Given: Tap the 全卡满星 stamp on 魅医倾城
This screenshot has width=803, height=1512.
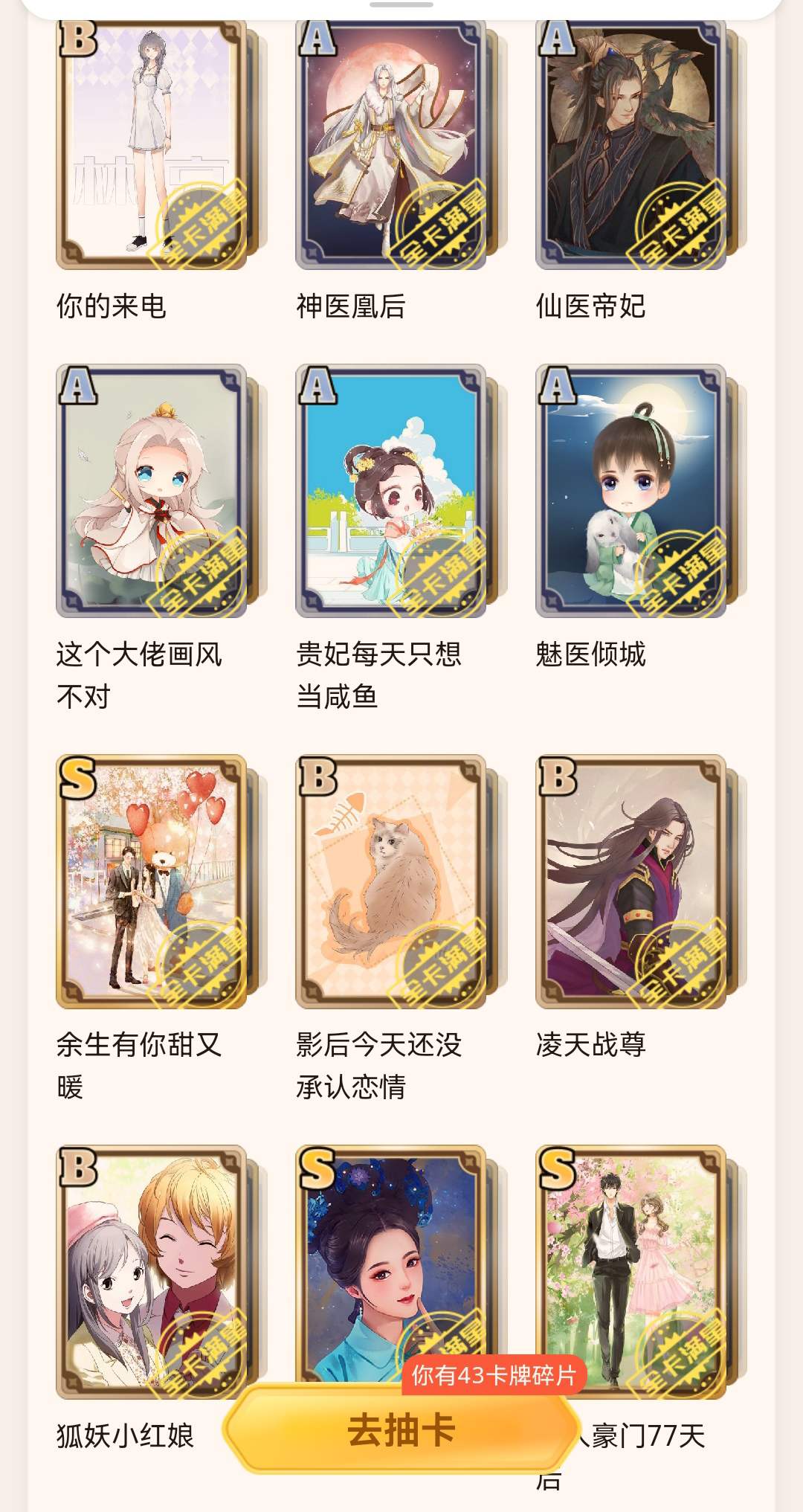Looking at the screenshot, I should point(680,573).
